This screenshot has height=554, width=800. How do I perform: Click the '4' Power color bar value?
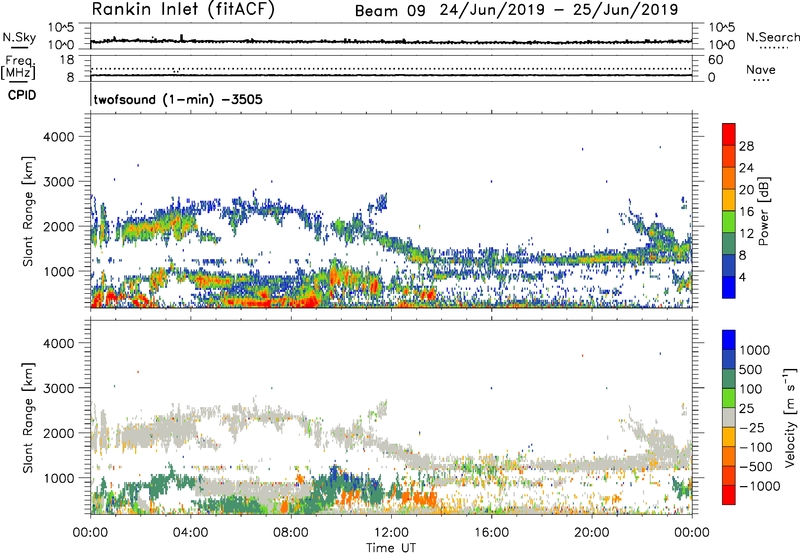click(x=743, y=277)
